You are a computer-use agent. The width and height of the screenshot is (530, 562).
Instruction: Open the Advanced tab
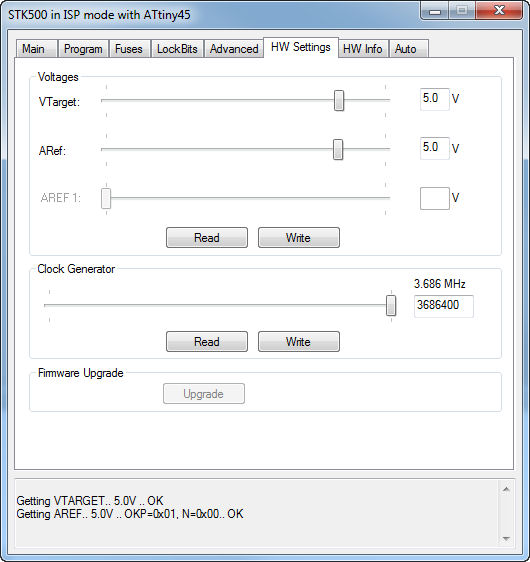(234, 49)
